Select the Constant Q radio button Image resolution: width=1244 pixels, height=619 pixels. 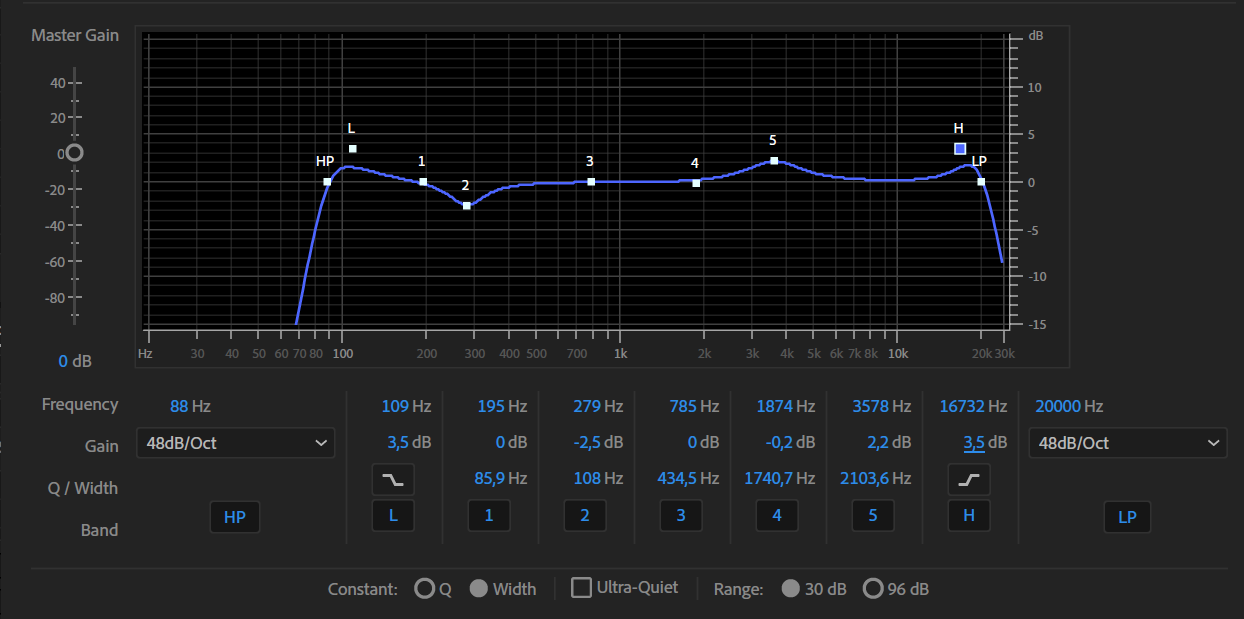[x=425, y=588]
